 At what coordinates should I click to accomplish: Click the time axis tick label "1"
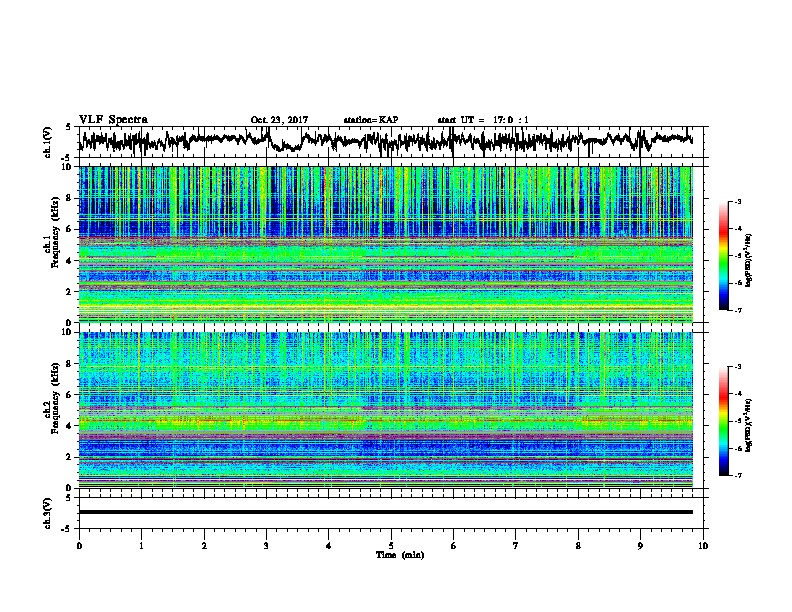click(x=141, y=546)
